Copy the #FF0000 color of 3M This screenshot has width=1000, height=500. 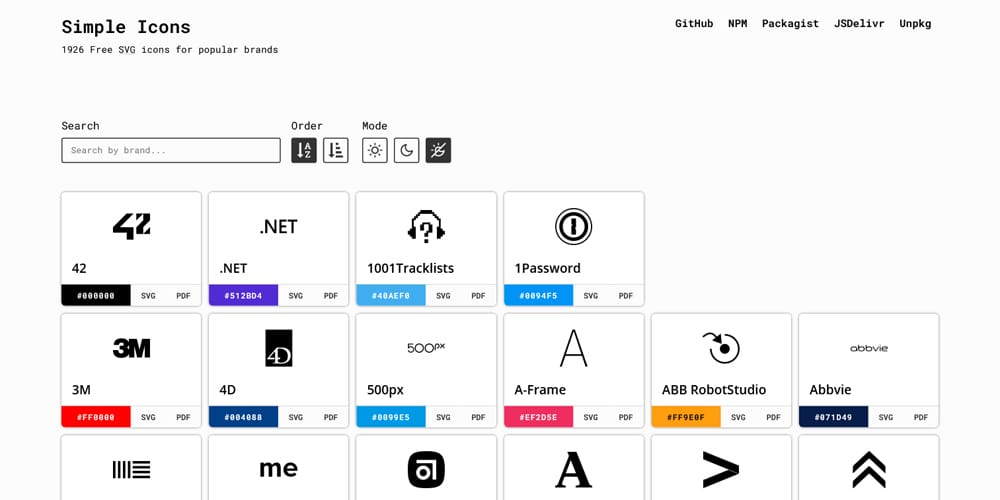point(96,417)
